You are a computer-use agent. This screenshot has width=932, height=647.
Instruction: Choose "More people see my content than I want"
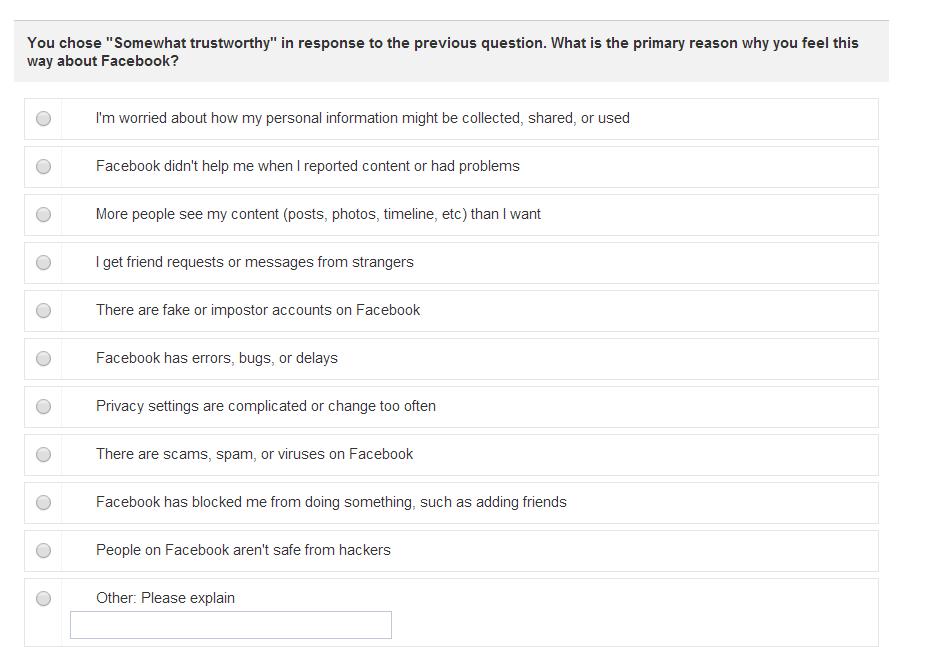point(43,214)
